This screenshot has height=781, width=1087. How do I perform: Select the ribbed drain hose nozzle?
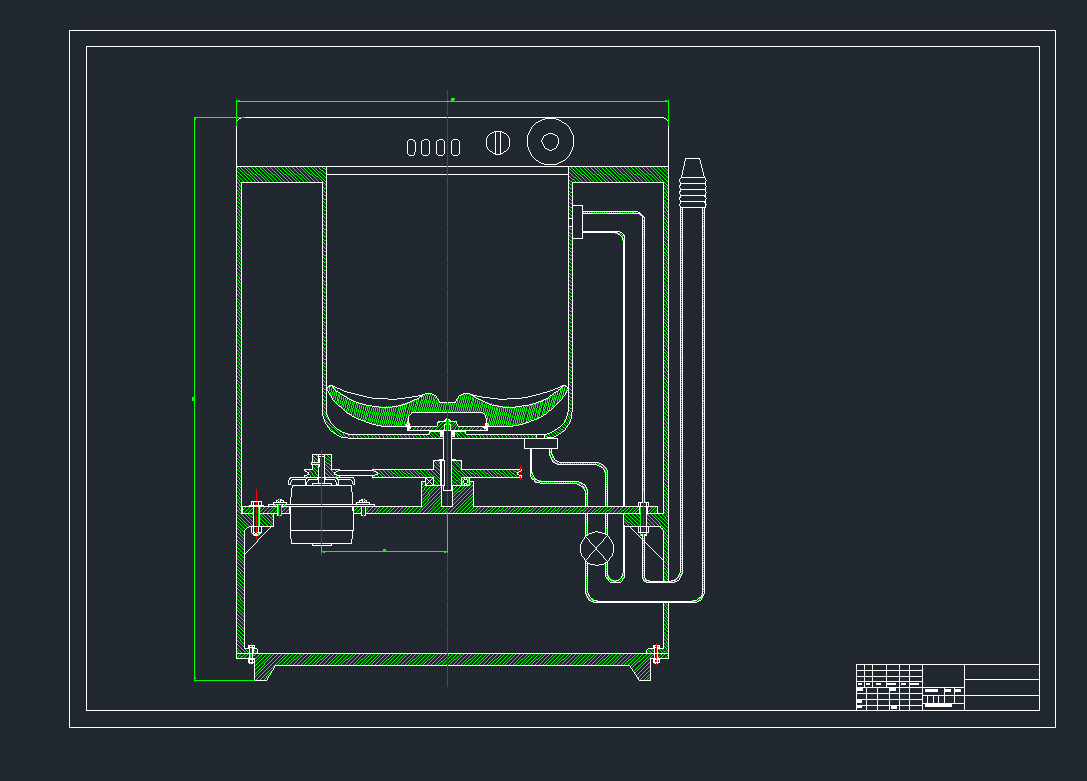[x=693, y=183]
